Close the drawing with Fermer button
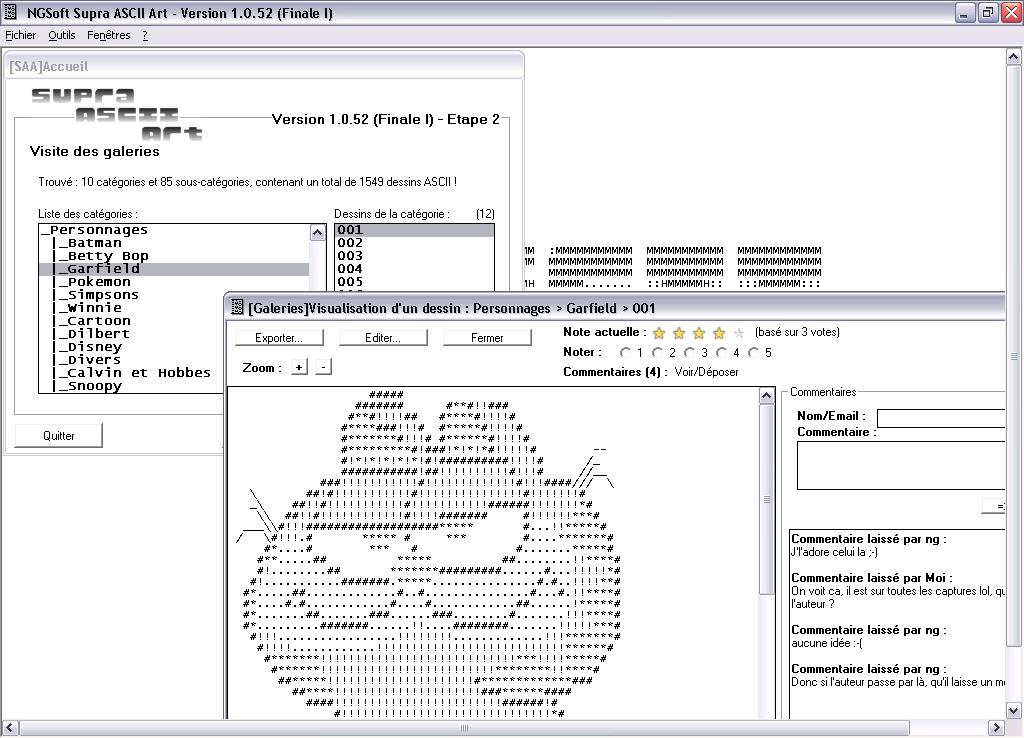This screenshot has height=738, width=1024. coord(487,338)
